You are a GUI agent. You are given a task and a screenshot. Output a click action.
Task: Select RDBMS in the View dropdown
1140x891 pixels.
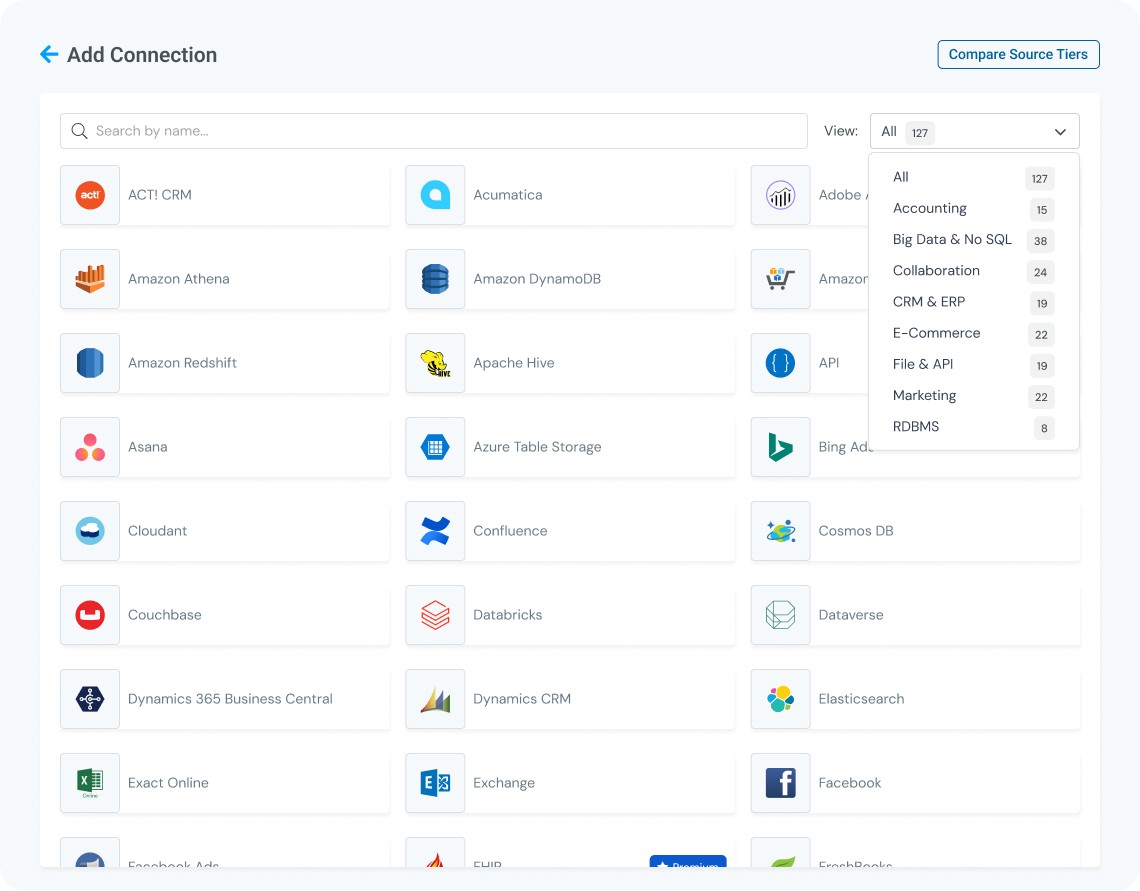(x=974, y=427)
